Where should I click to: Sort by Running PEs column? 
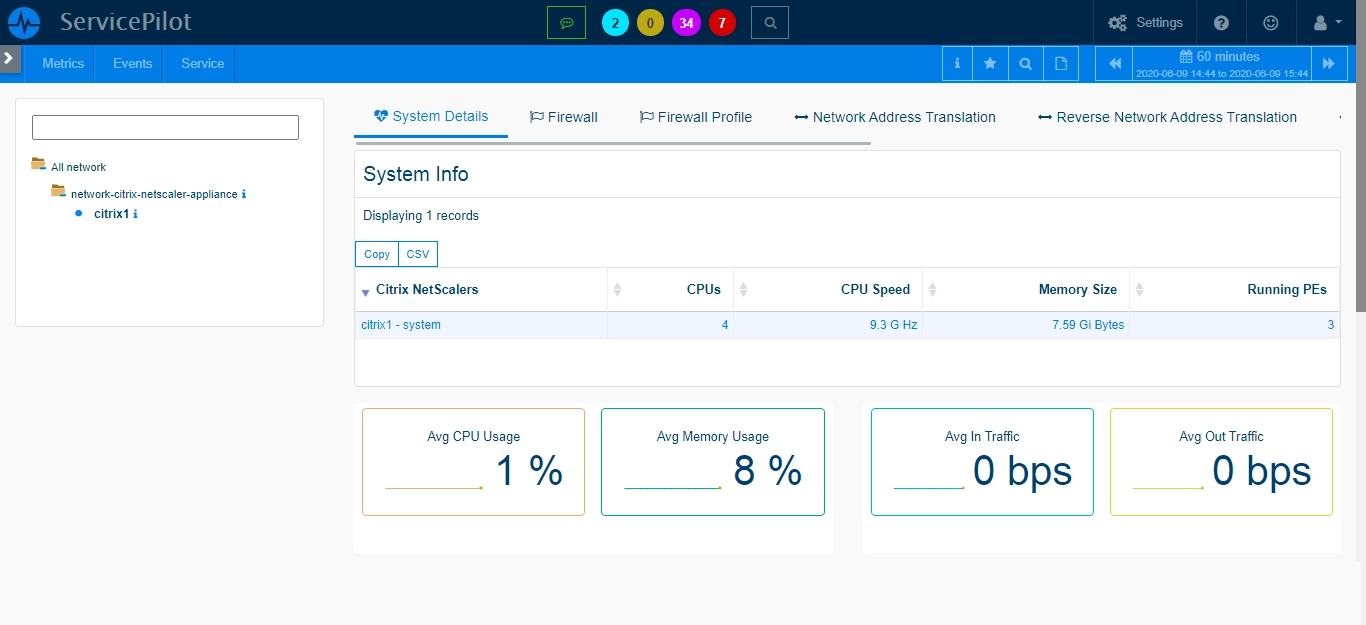[x=1235, y=290]
